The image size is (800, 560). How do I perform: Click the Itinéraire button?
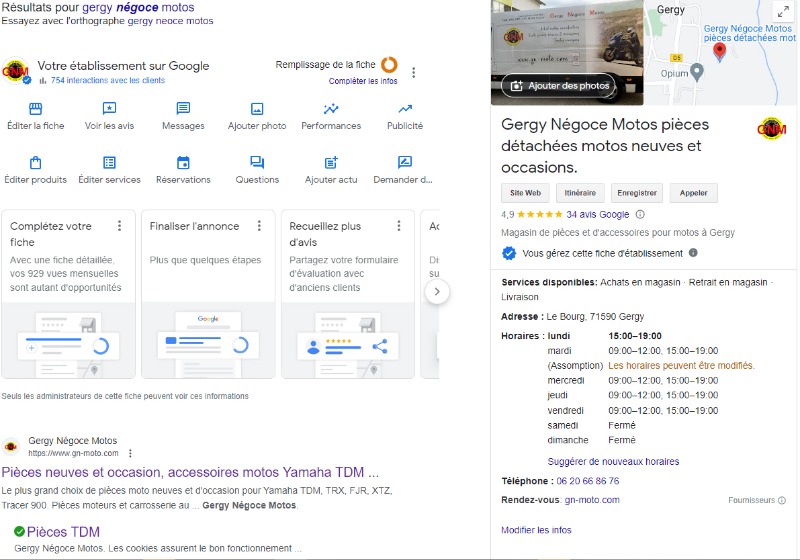[581, 193]
